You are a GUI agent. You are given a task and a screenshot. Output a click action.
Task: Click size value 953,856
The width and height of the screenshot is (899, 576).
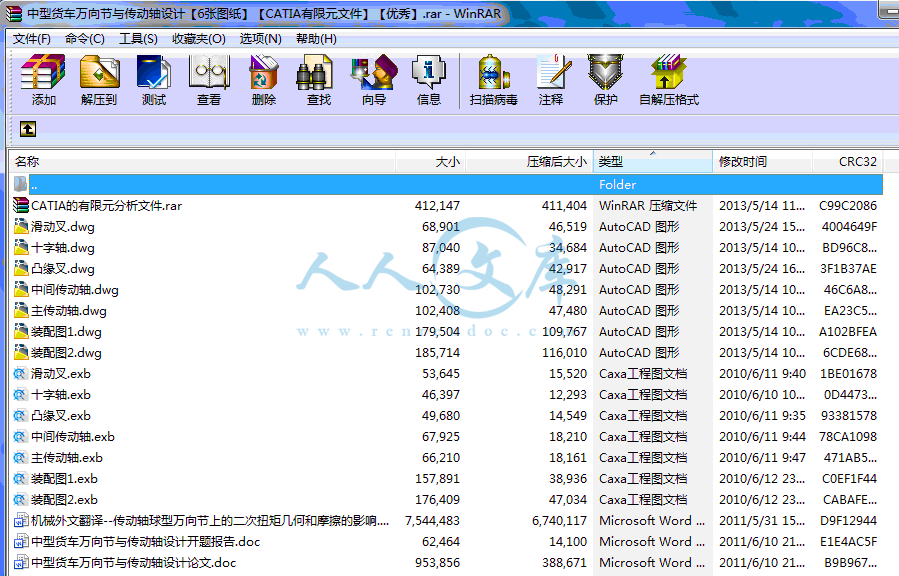click(437, 563)
